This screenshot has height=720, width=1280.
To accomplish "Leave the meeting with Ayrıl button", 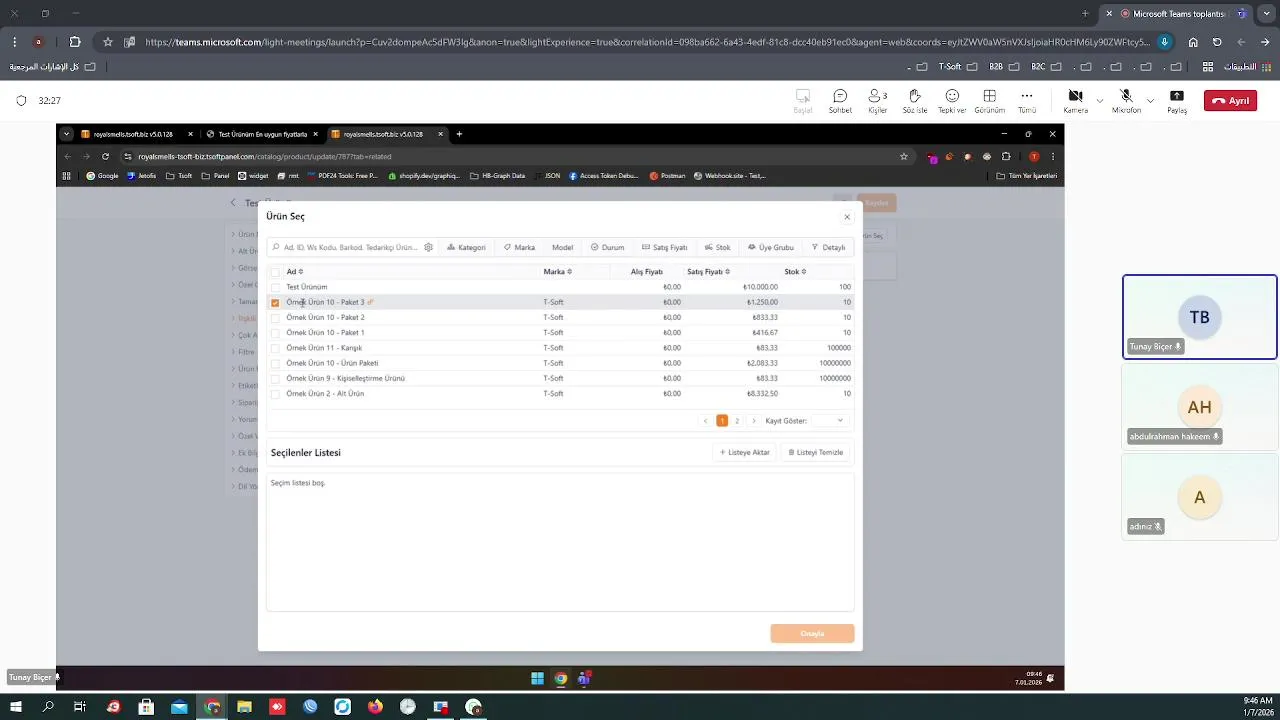I will pos(1230,101).
